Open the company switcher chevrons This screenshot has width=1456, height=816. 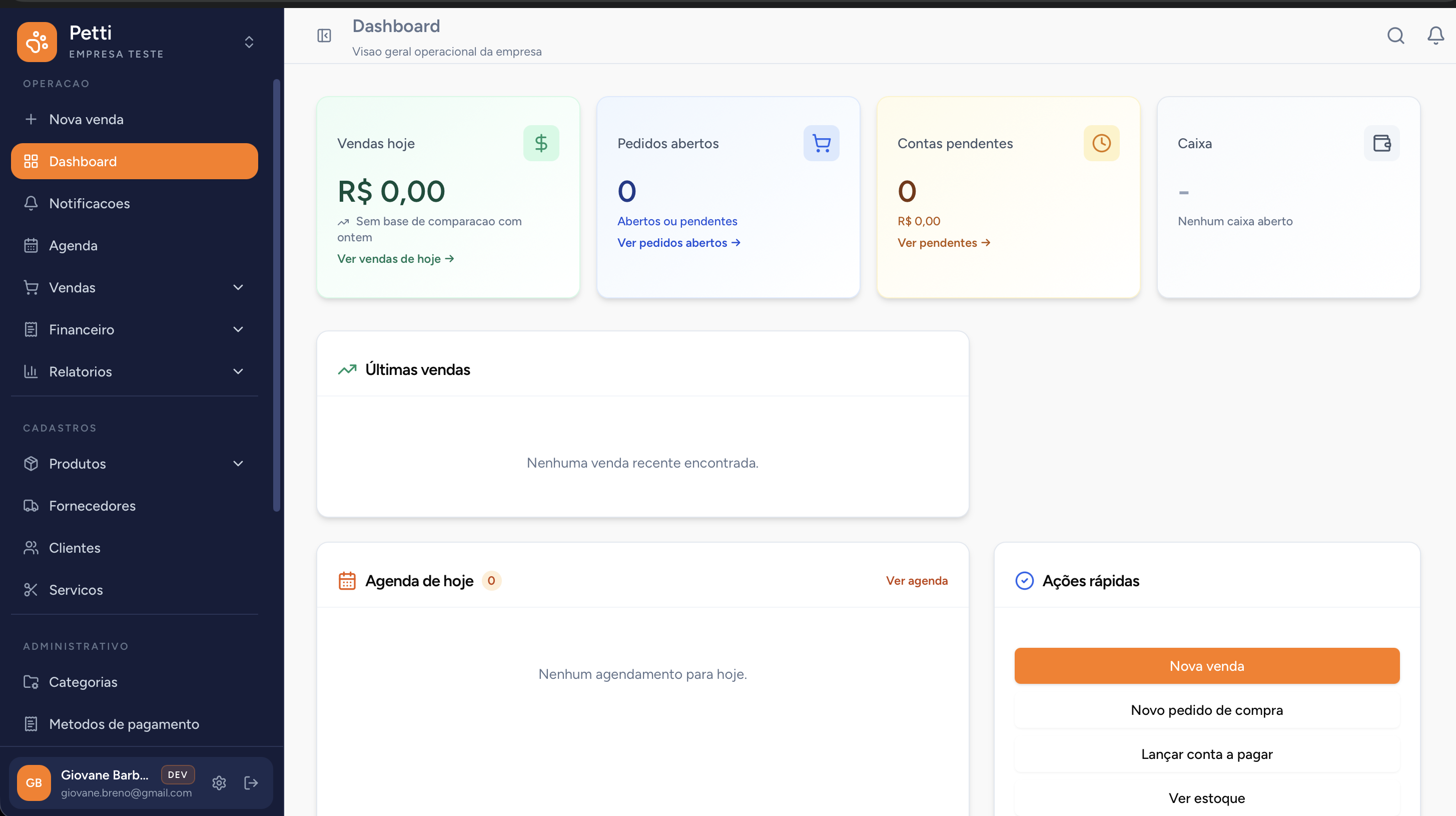click(249, 42)
